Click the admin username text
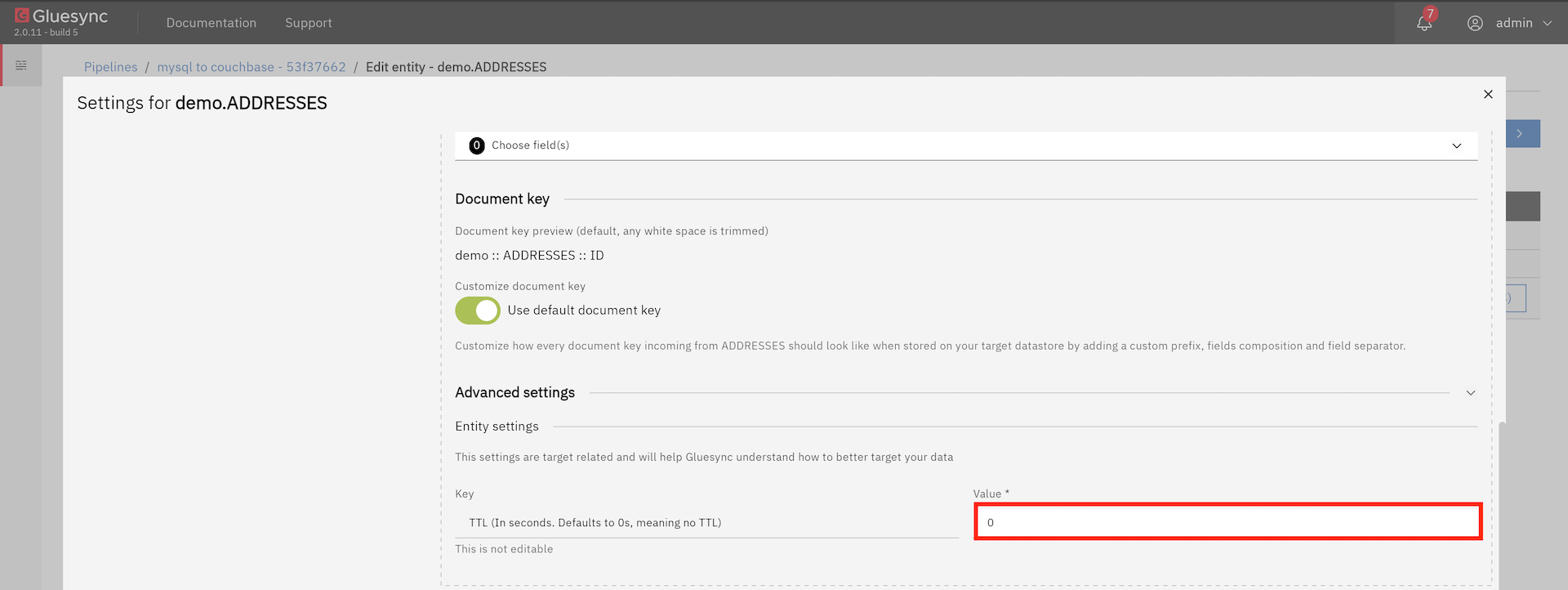Screen dimensions: 1568x590 pos(1514,23)
